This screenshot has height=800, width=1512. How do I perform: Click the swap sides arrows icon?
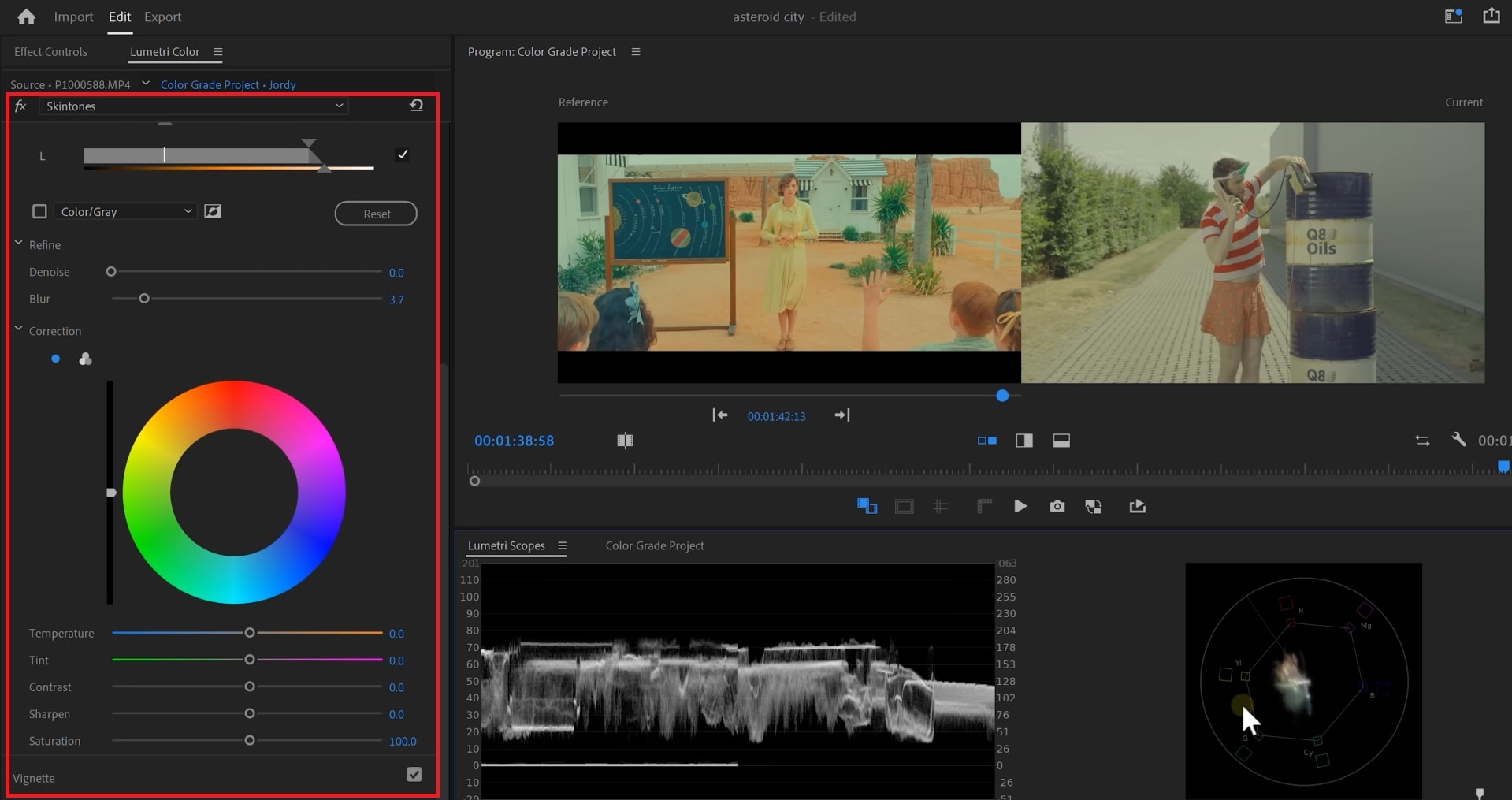click(1421, 441)
